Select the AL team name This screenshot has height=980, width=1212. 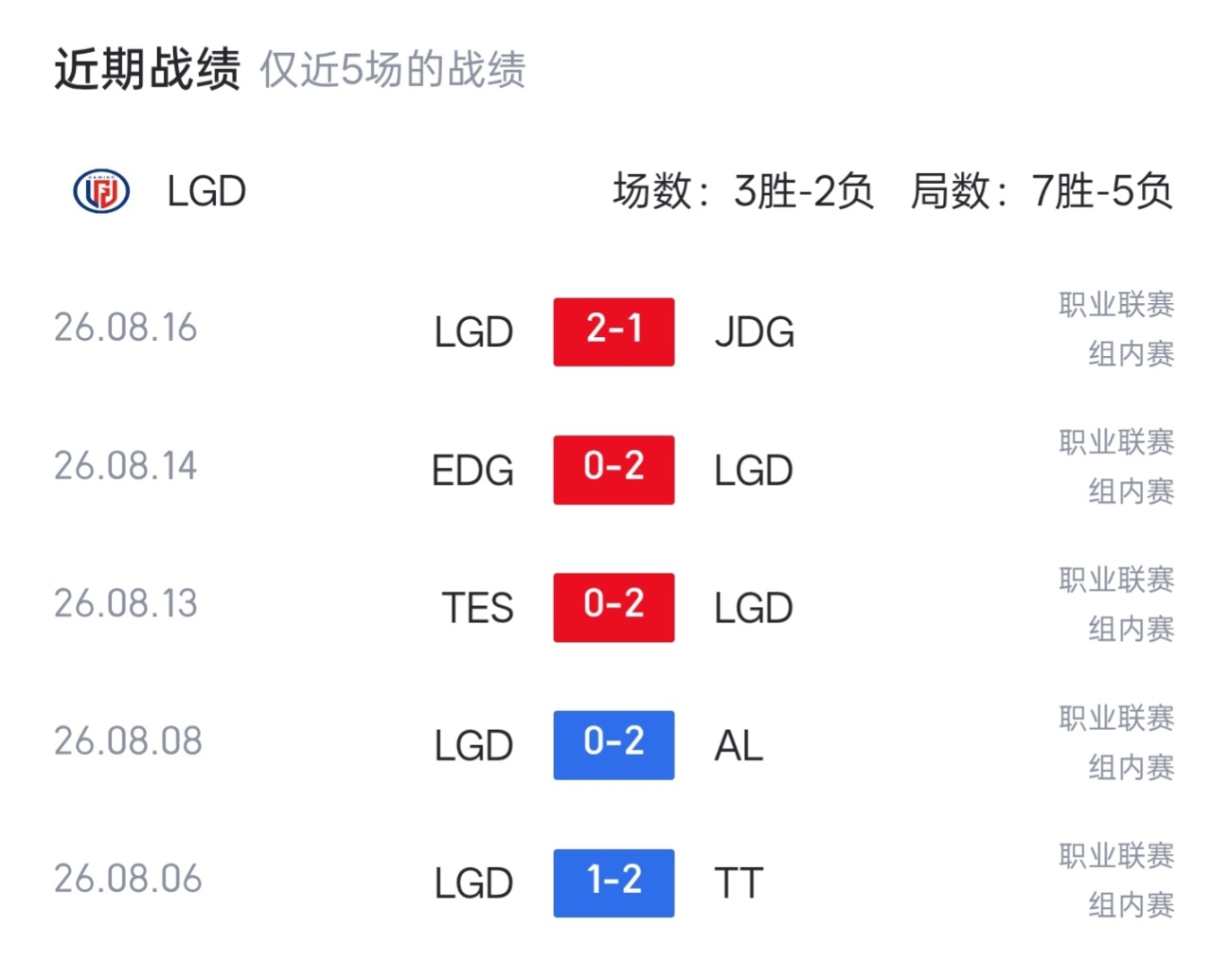pyautogui.click(x=739, y=746)
